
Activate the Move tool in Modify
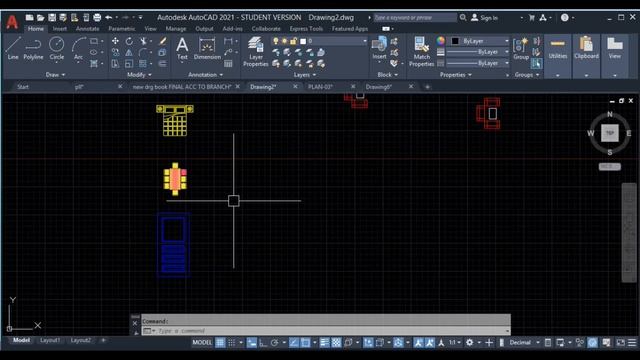[x=116, y=41]
